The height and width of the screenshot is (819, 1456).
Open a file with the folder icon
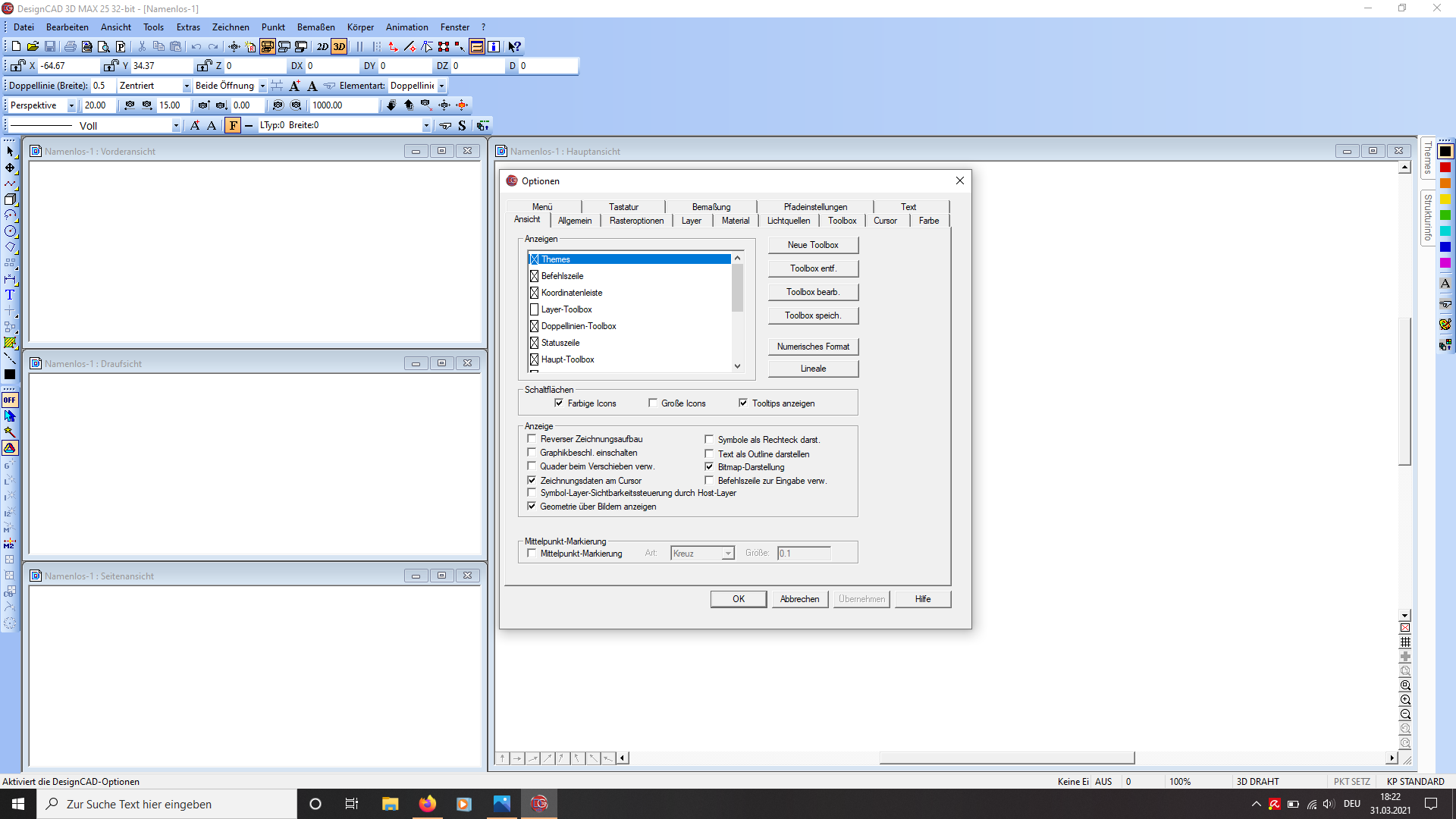point(33,46)
